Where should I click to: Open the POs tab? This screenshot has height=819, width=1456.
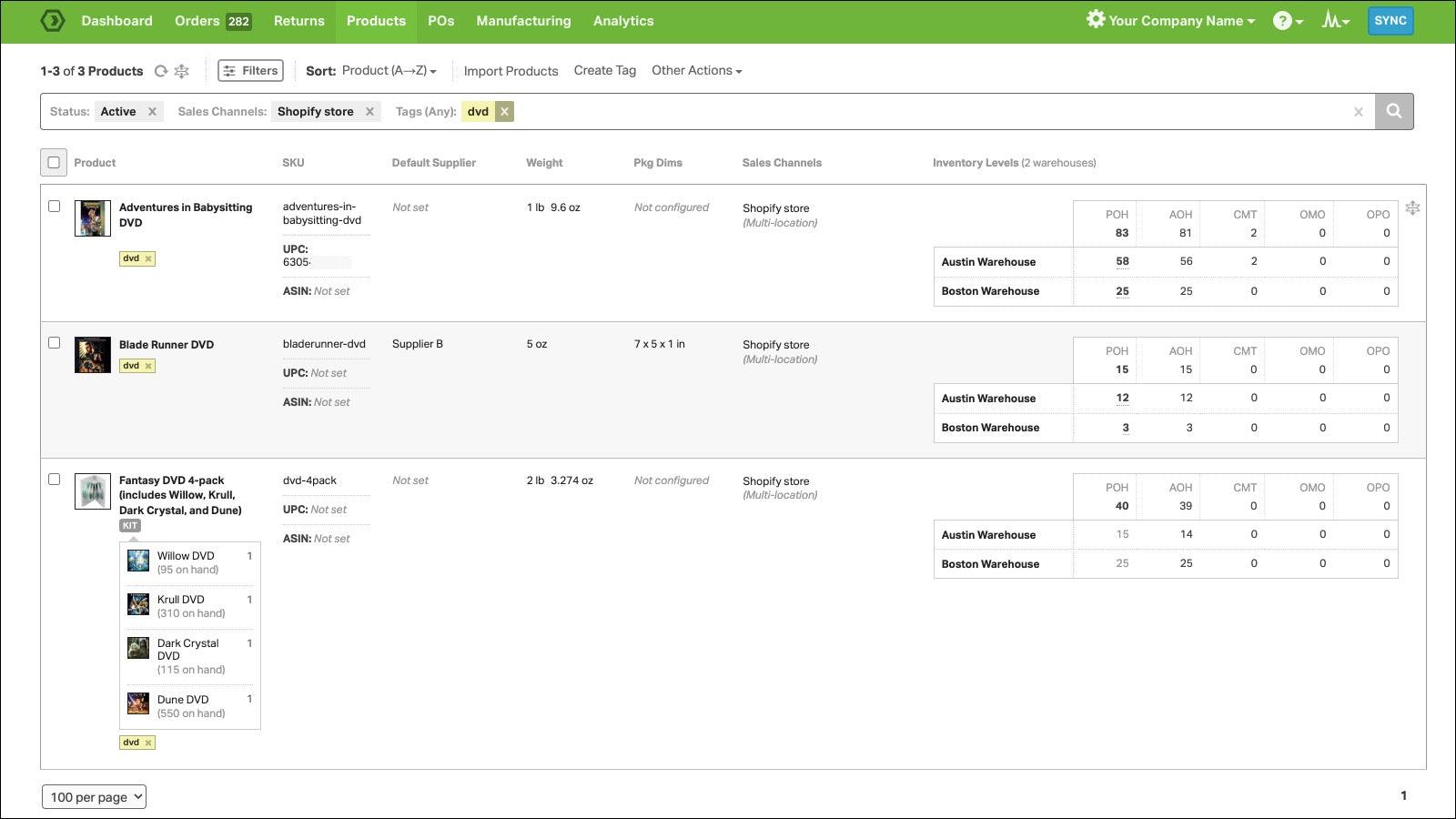coord(440,21)
